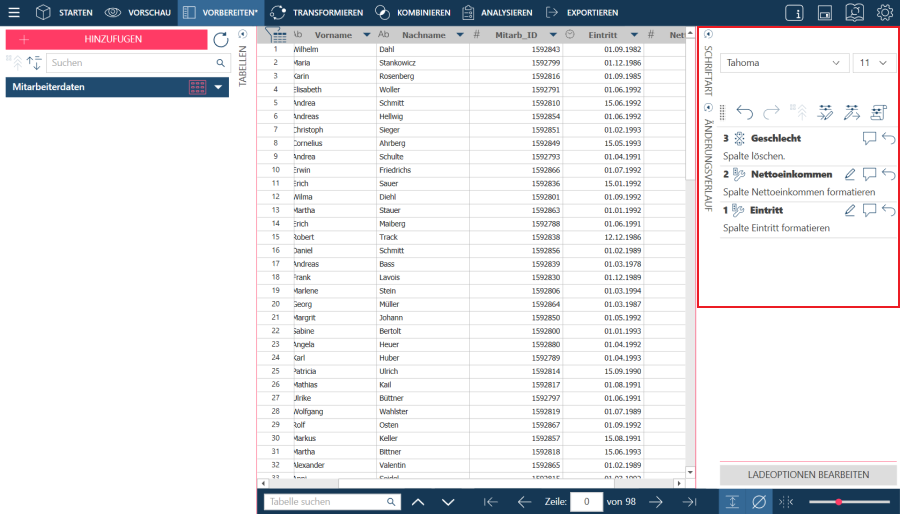This screenshot has height=514, width=900.
Task: Open the Exportieren tab
Action: (581, 13)
